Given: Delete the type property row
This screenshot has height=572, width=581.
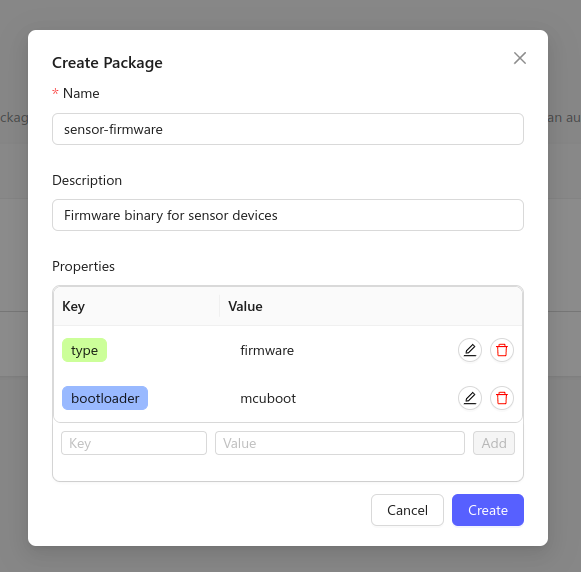Looking at the screenshot, I should coord(502,350).
